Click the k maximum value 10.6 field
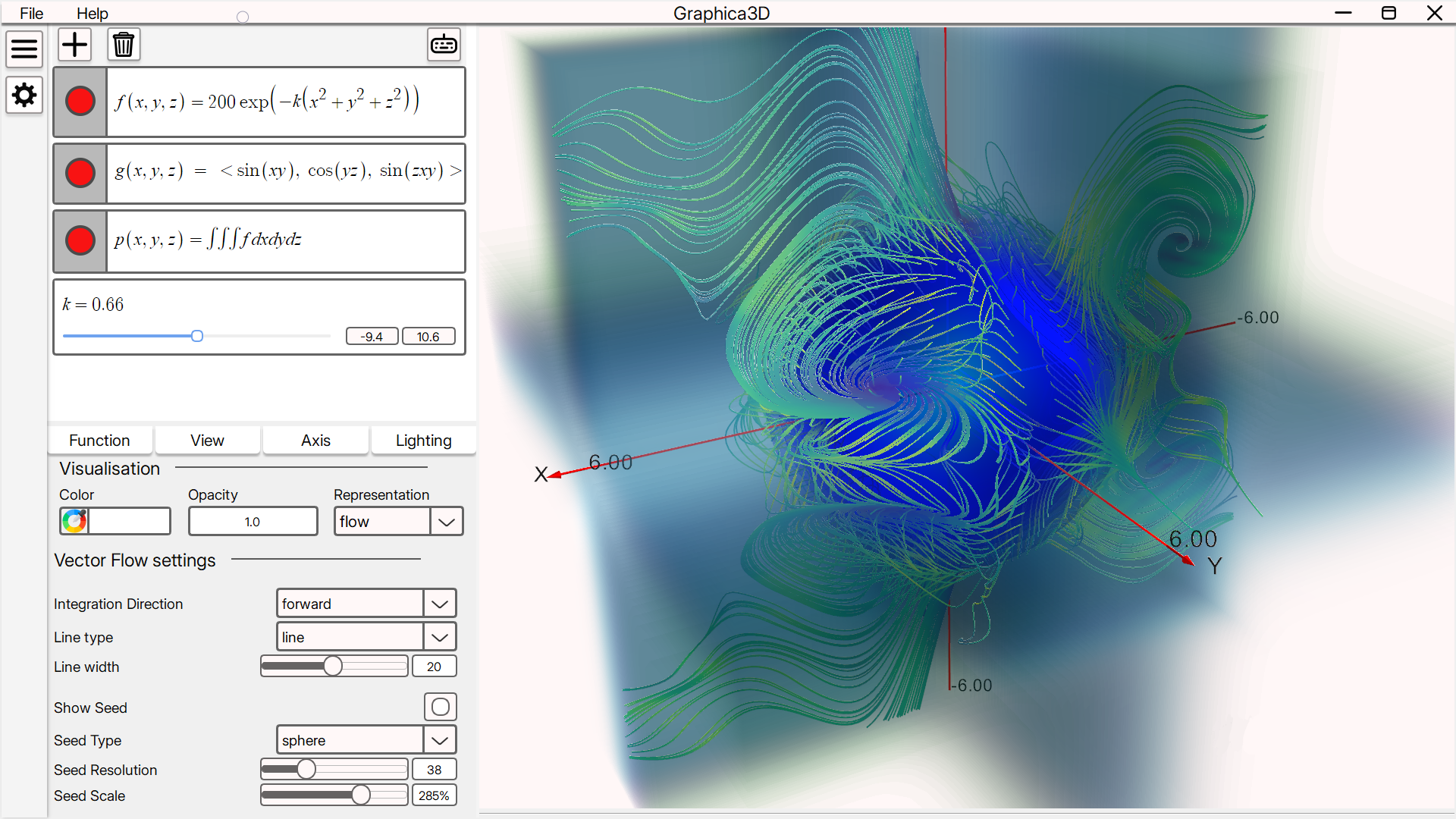1456x819 pixels. [428, 336]
